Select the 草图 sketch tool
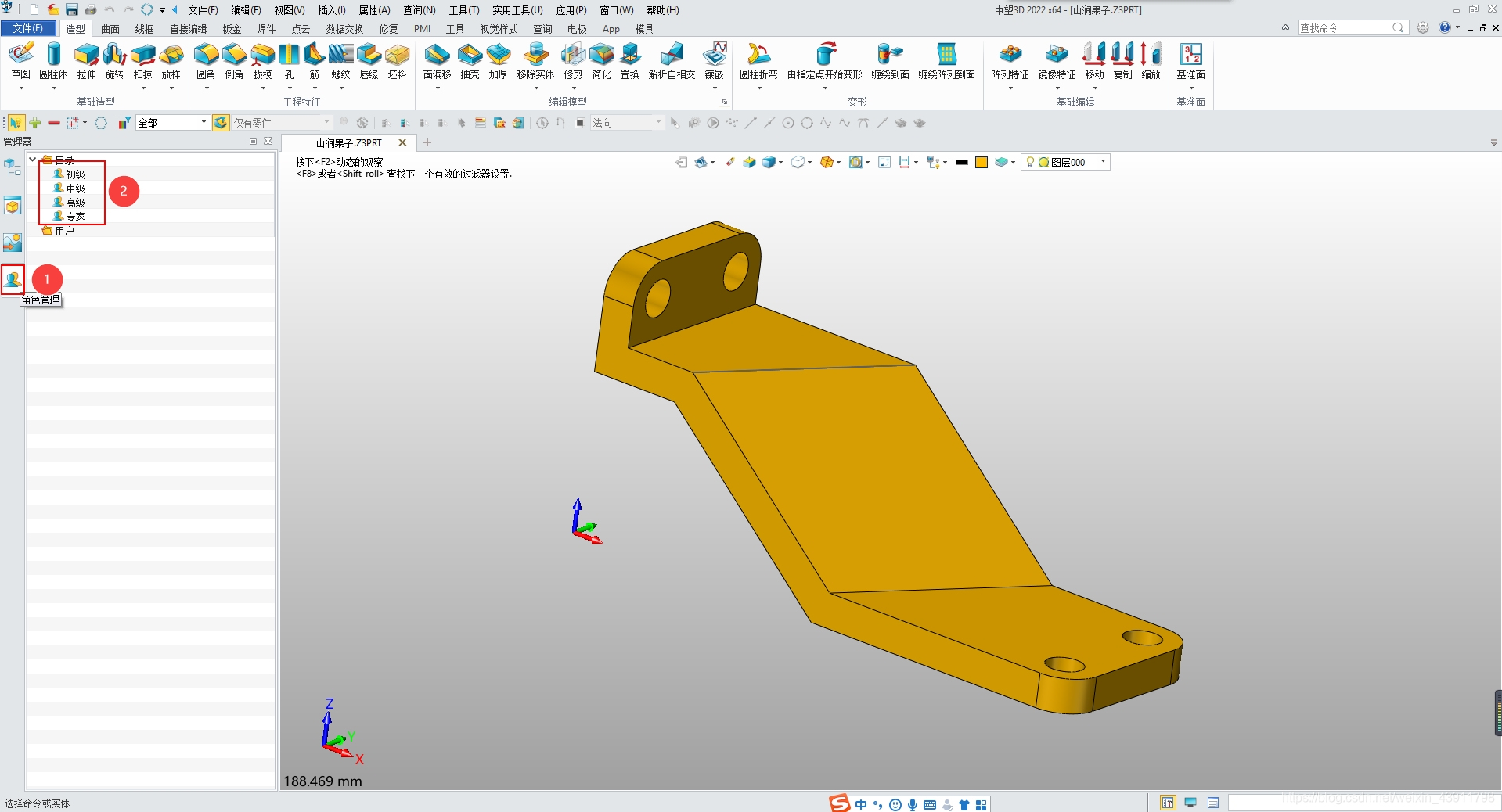This screenshot has width=1502, height=812. pos(21,61)
